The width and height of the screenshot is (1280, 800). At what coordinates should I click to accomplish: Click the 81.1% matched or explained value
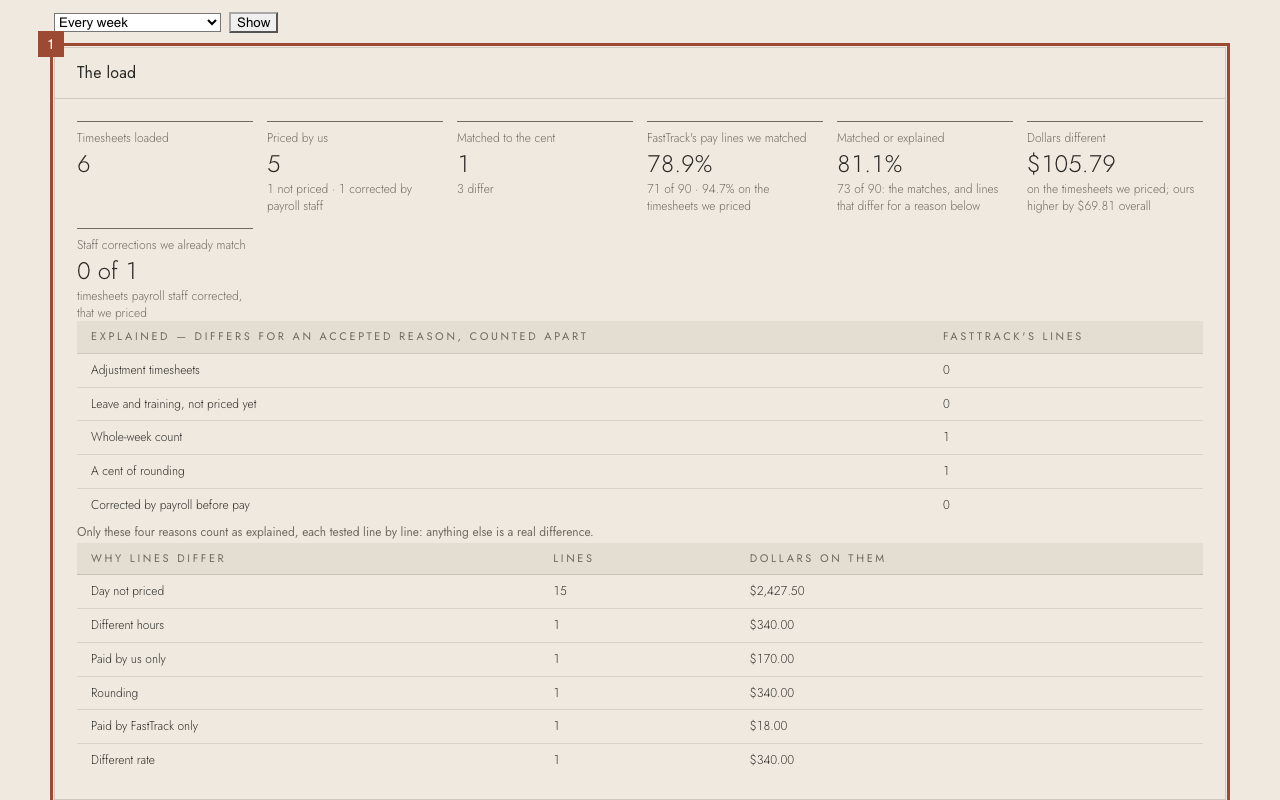pos(870,164)
